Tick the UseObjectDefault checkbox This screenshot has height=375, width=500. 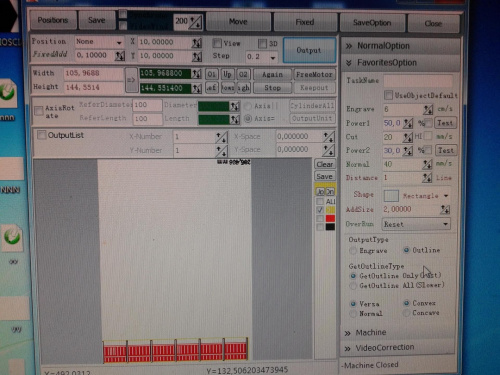coord(388,95)
